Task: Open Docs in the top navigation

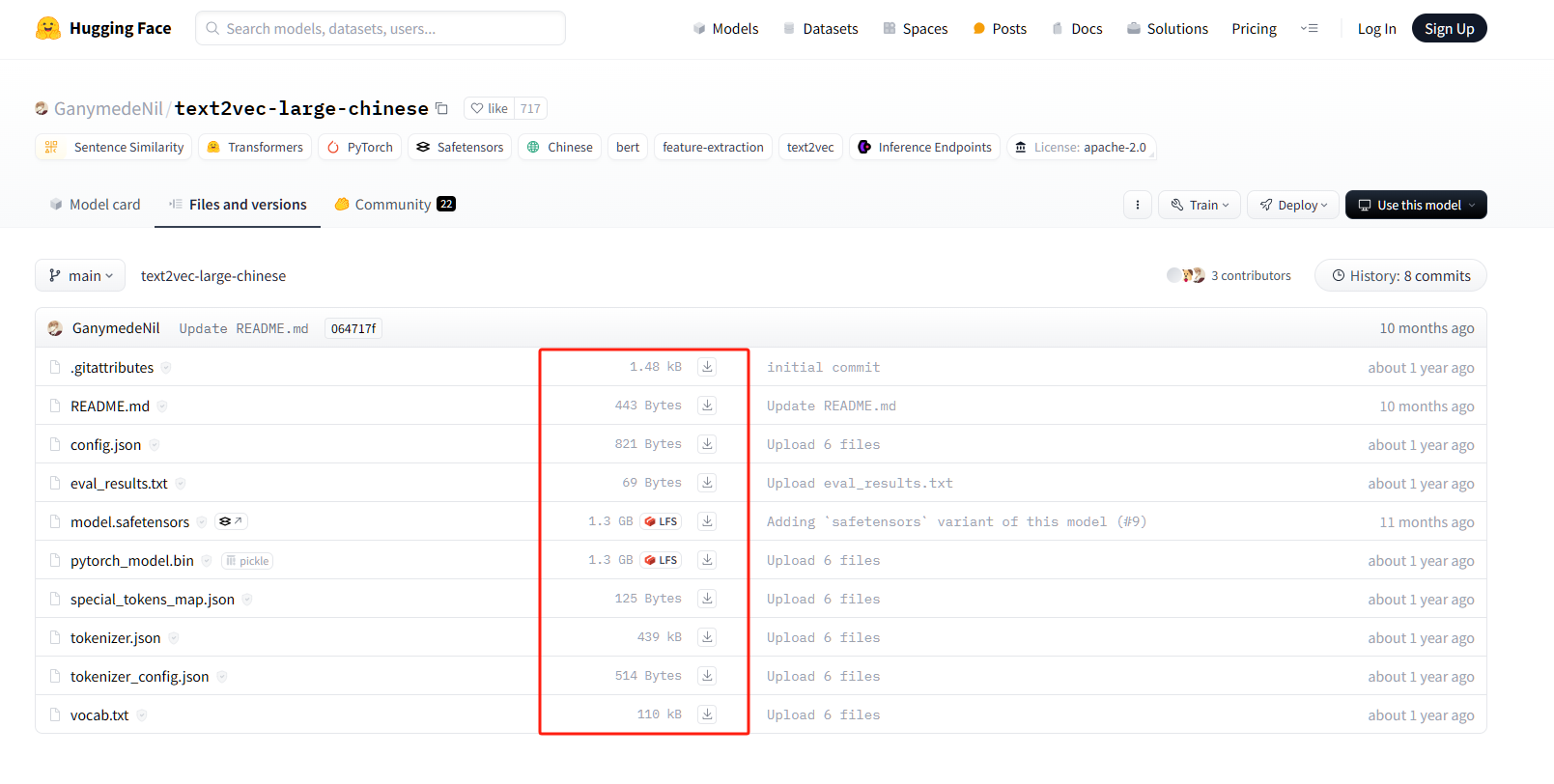Action: click(x=1077, y=29)
